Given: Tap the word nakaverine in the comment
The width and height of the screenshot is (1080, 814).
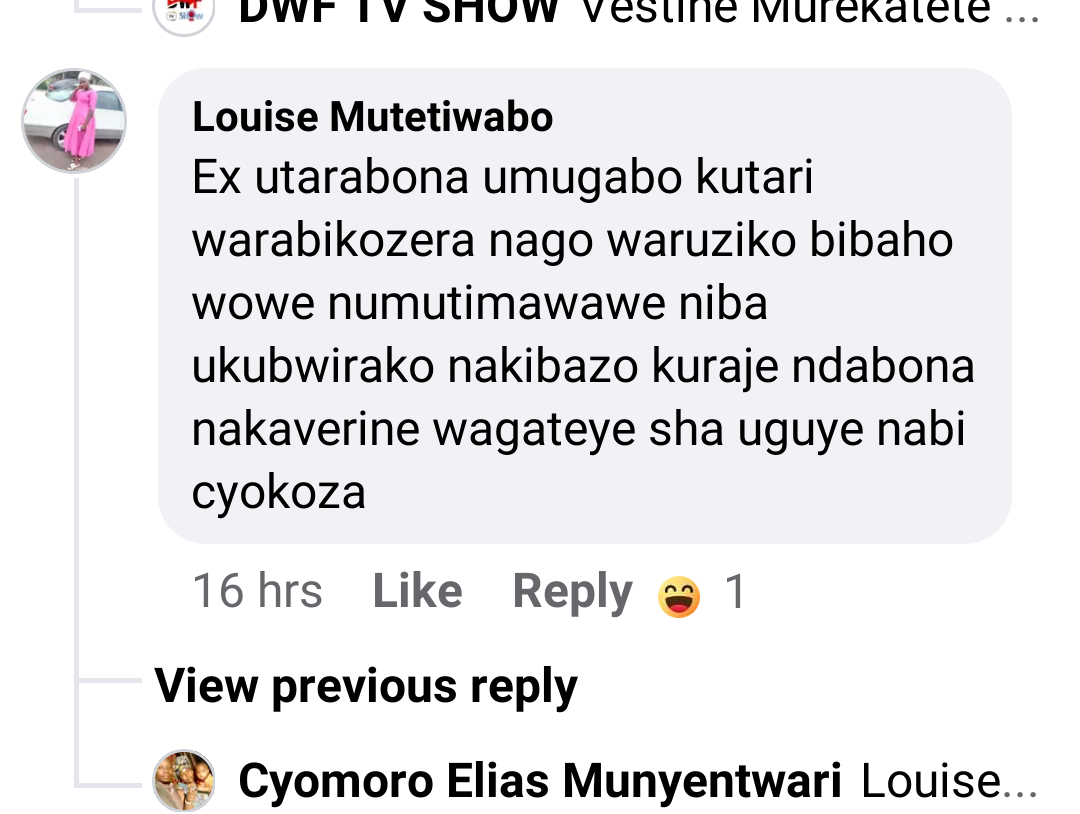Looking at the screenshot, I should click(305, 428).
